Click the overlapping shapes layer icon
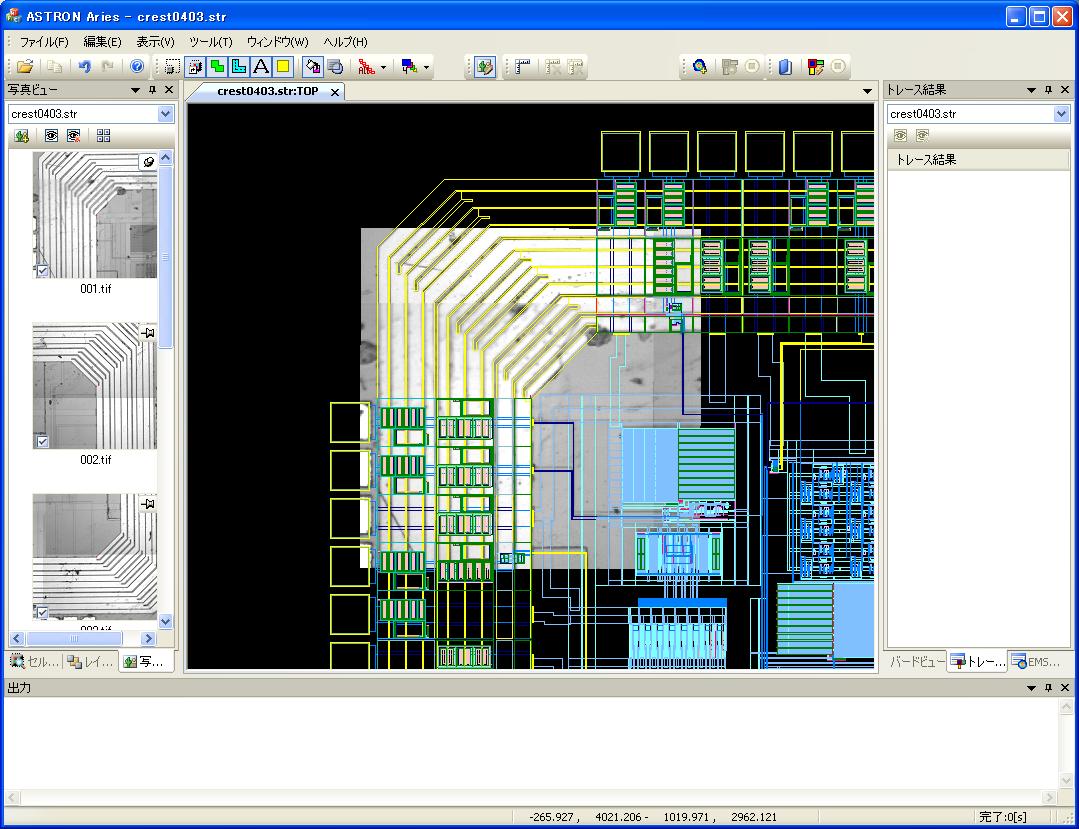The image size is (1079, 829). (x=335, y=67)
